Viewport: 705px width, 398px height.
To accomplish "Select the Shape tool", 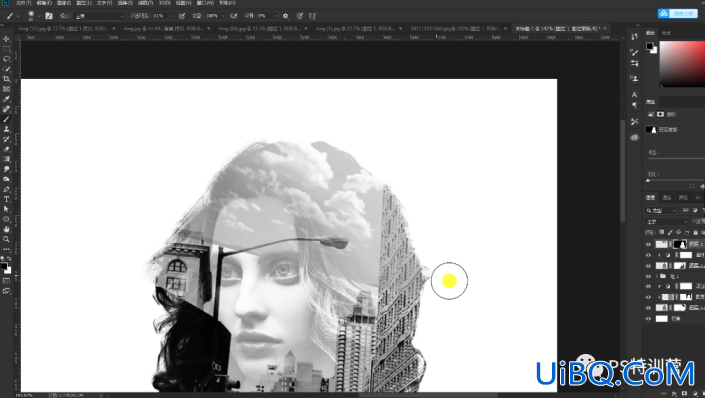I will [x=6, y=219].
